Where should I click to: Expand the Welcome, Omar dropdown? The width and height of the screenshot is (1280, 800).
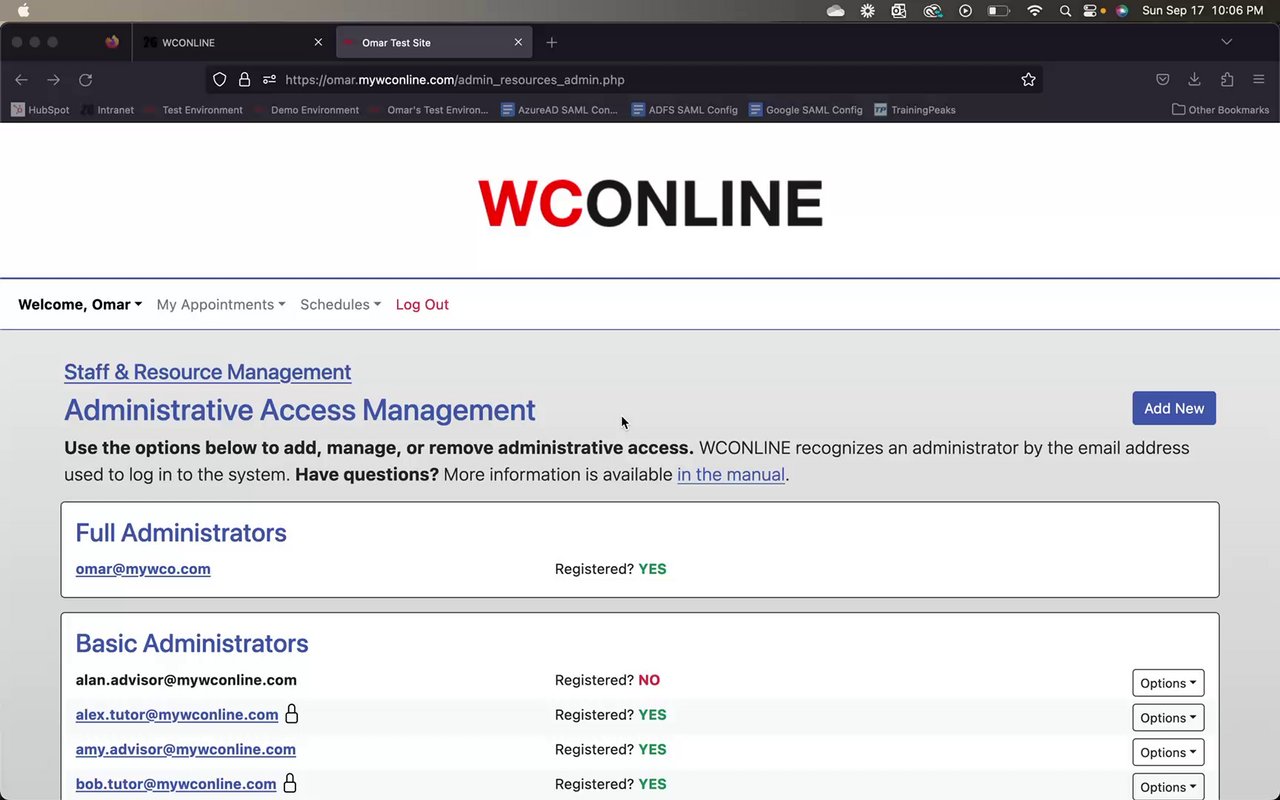point(80,305)
